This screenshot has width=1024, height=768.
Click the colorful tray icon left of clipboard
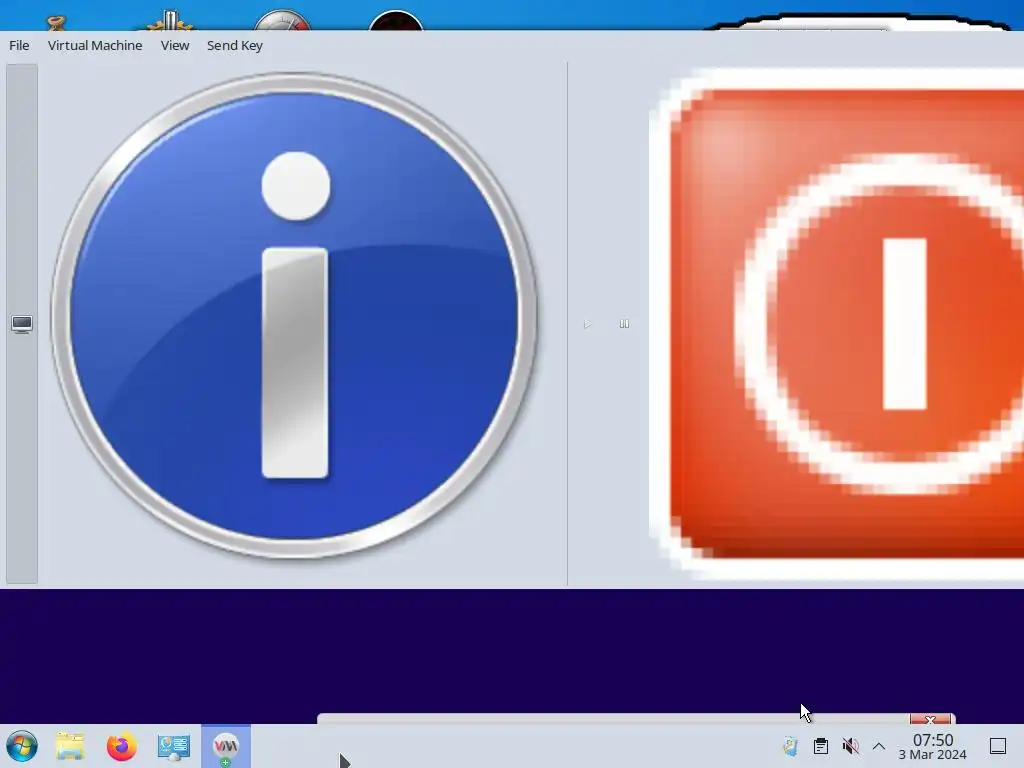pos(790,746)
